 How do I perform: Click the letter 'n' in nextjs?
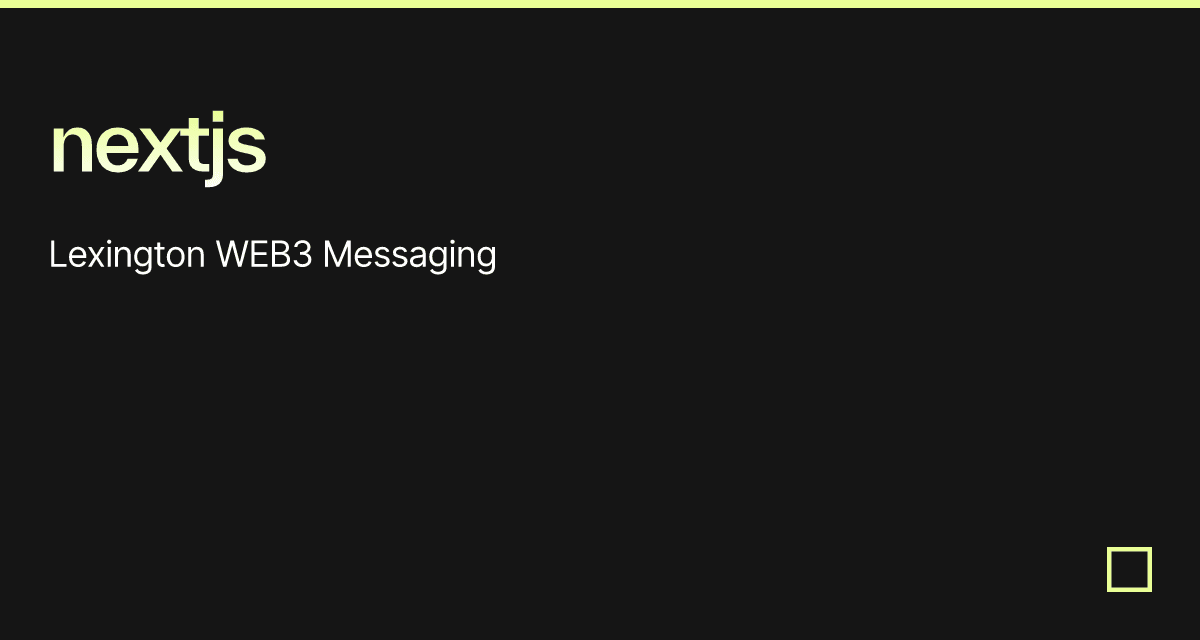coord(70,150)
